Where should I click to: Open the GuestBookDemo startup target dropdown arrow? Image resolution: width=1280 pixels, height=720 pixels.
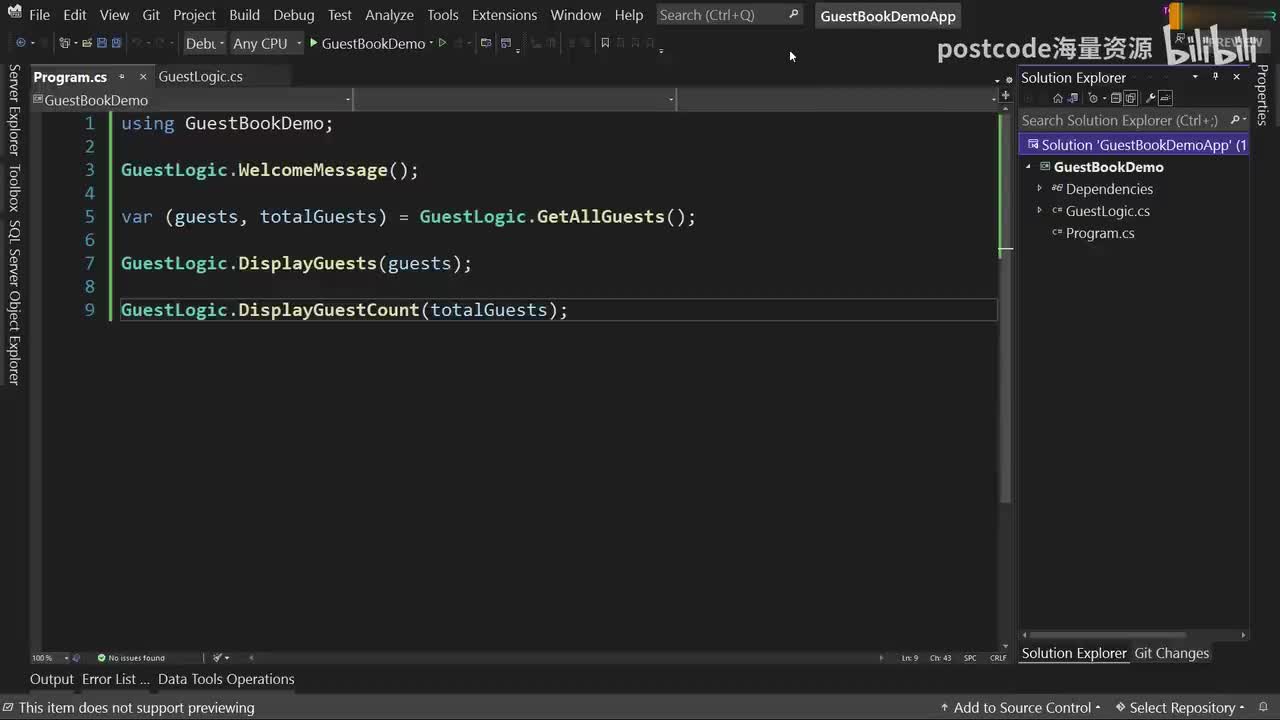pyautogui.click(x=431, y=43)
